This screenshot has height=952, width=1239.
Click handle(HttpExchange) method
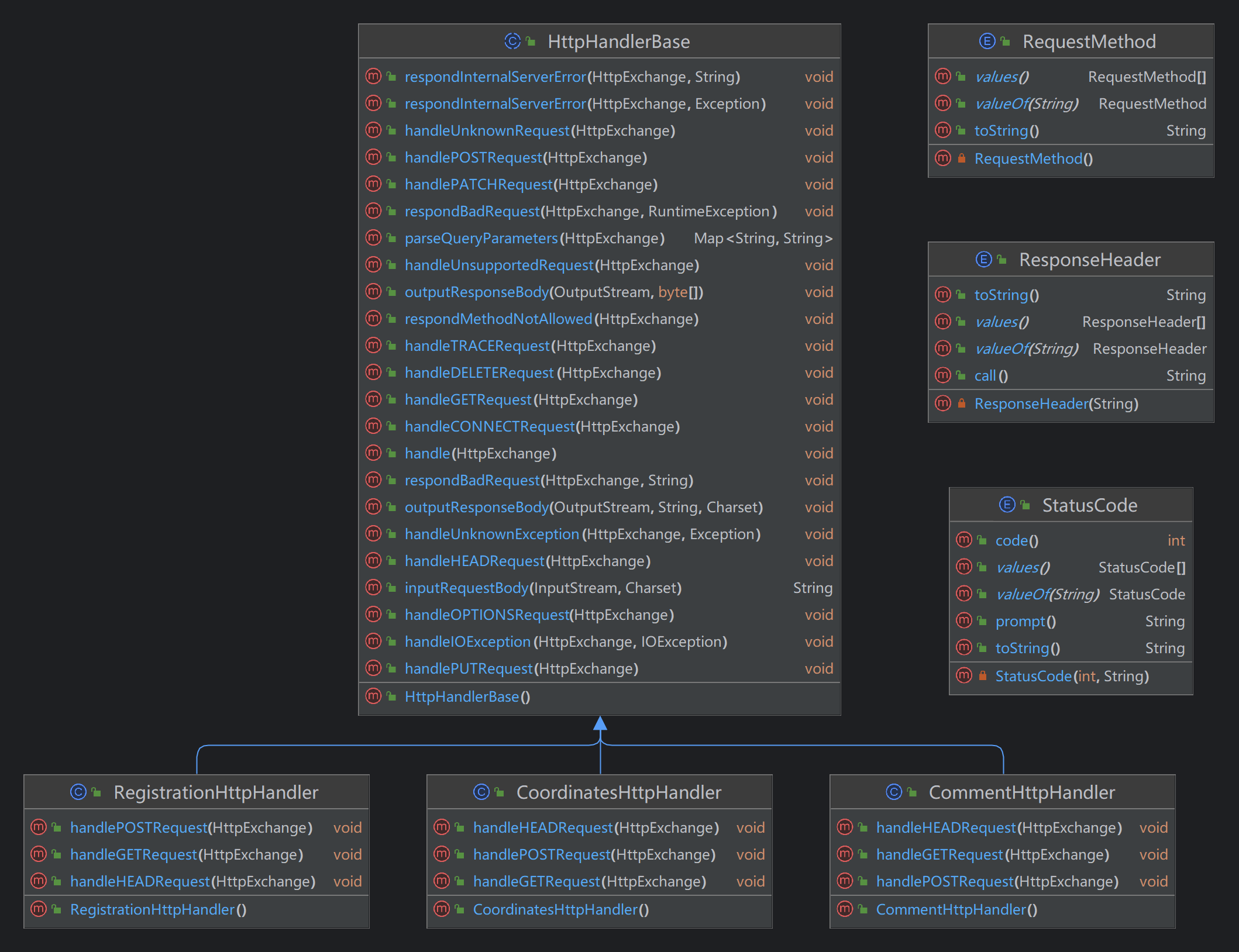[480, 453]
